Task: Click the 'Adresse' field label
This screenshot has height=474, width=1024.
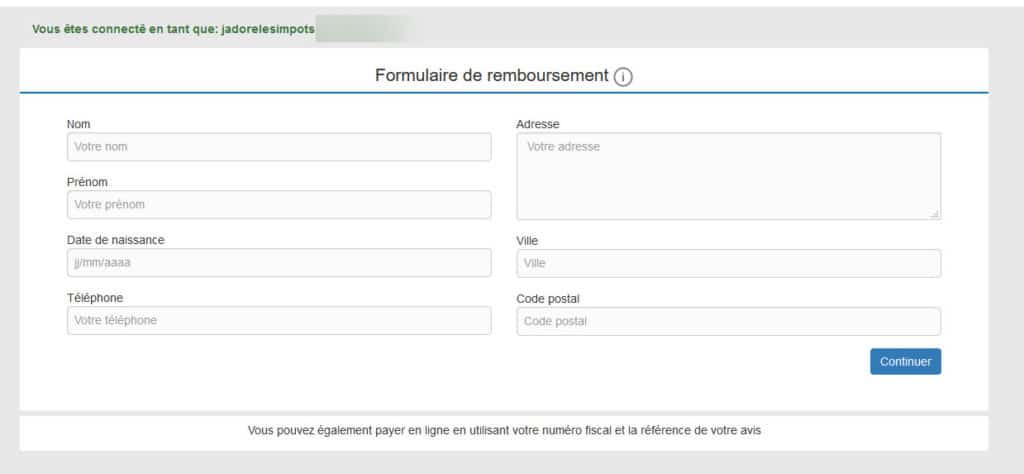Action: 537,124
